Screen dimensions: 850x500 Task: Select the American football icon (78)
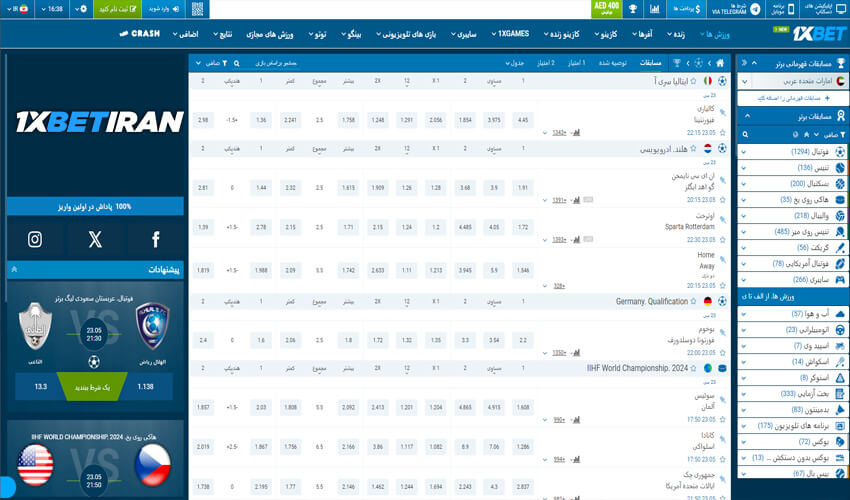[x=840, y=264]
